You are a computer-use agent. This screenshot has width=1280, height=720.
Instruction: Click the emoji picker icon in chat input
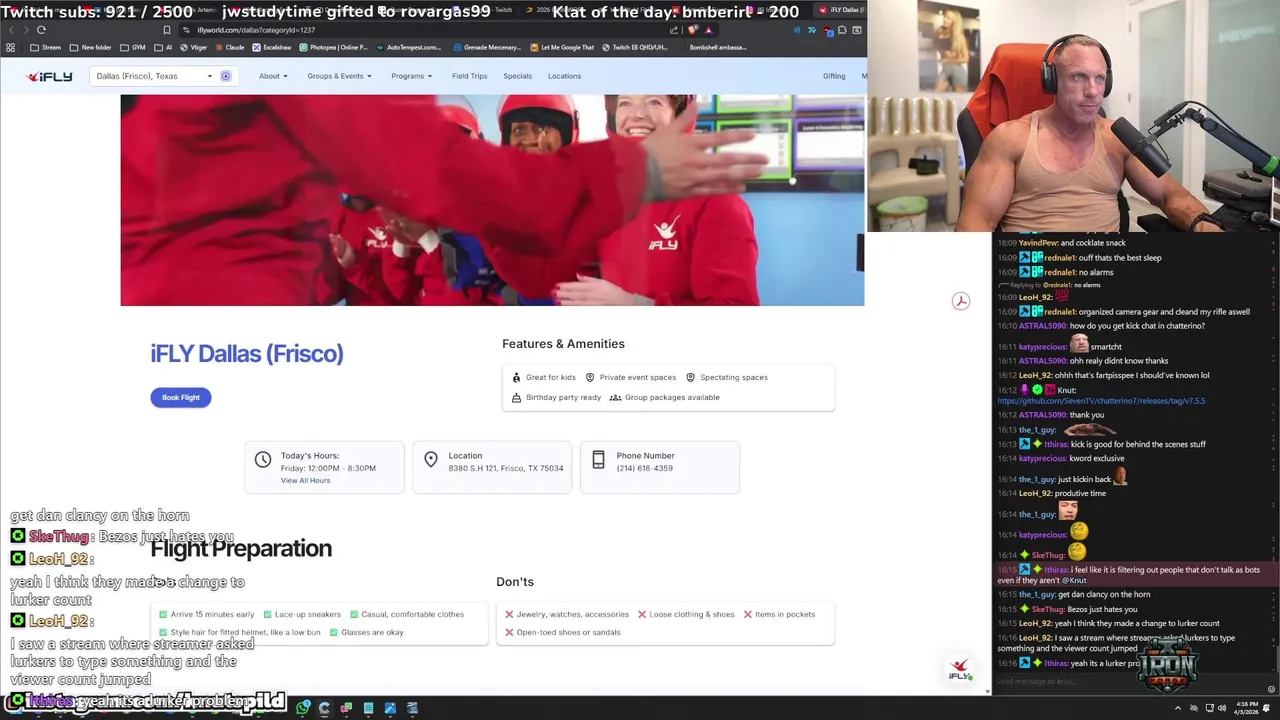pyautogui.click(x=1271, y=688)
